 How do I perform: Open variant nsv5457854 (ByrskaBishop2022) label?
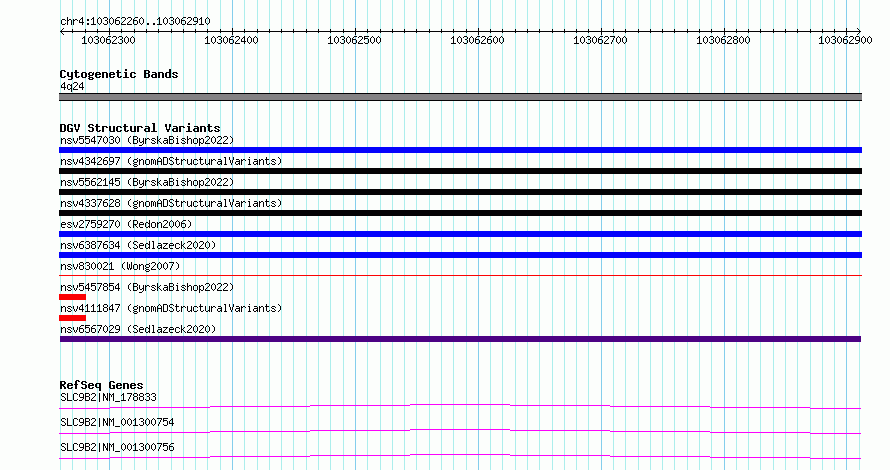[147, 287]
